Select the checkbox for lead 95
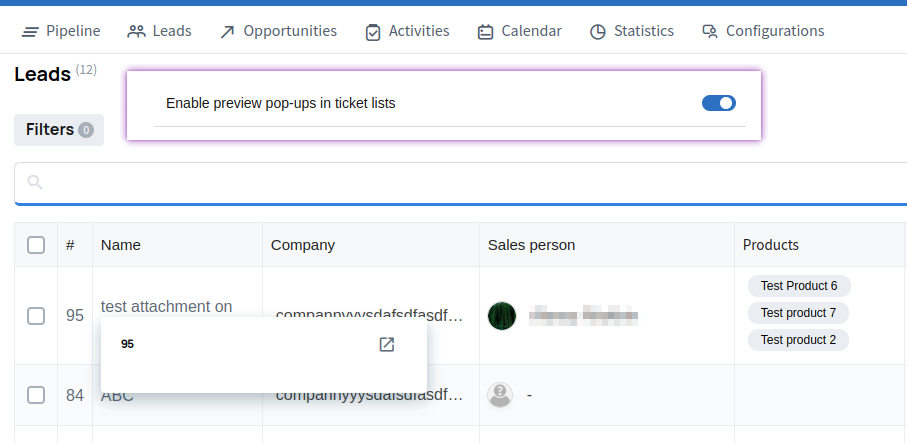907x443 pixels. point(36,316)
